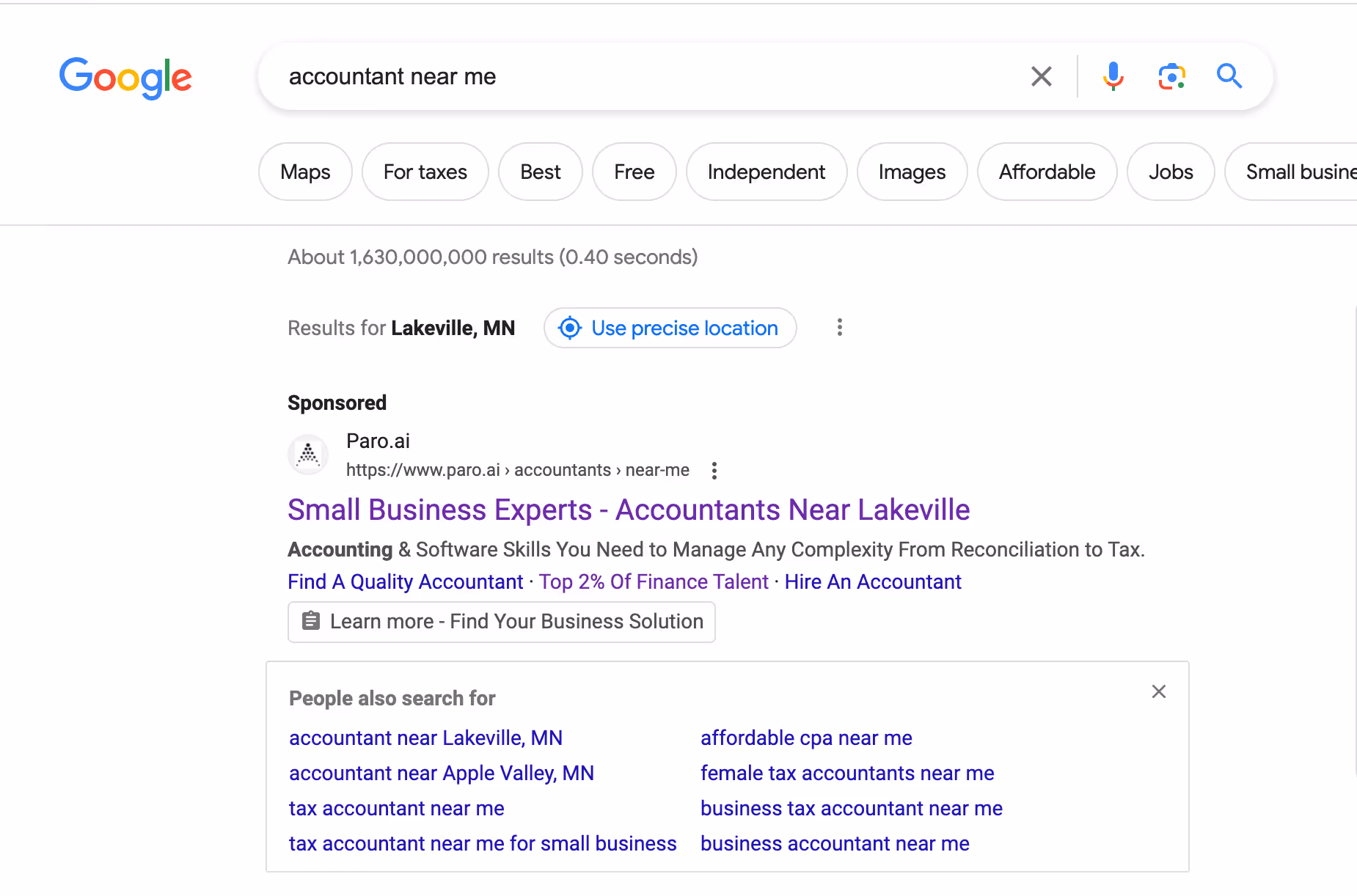Click the Sponsored label
The height and width of the screenshot is (896, 1357).
[x=337, y=403]
